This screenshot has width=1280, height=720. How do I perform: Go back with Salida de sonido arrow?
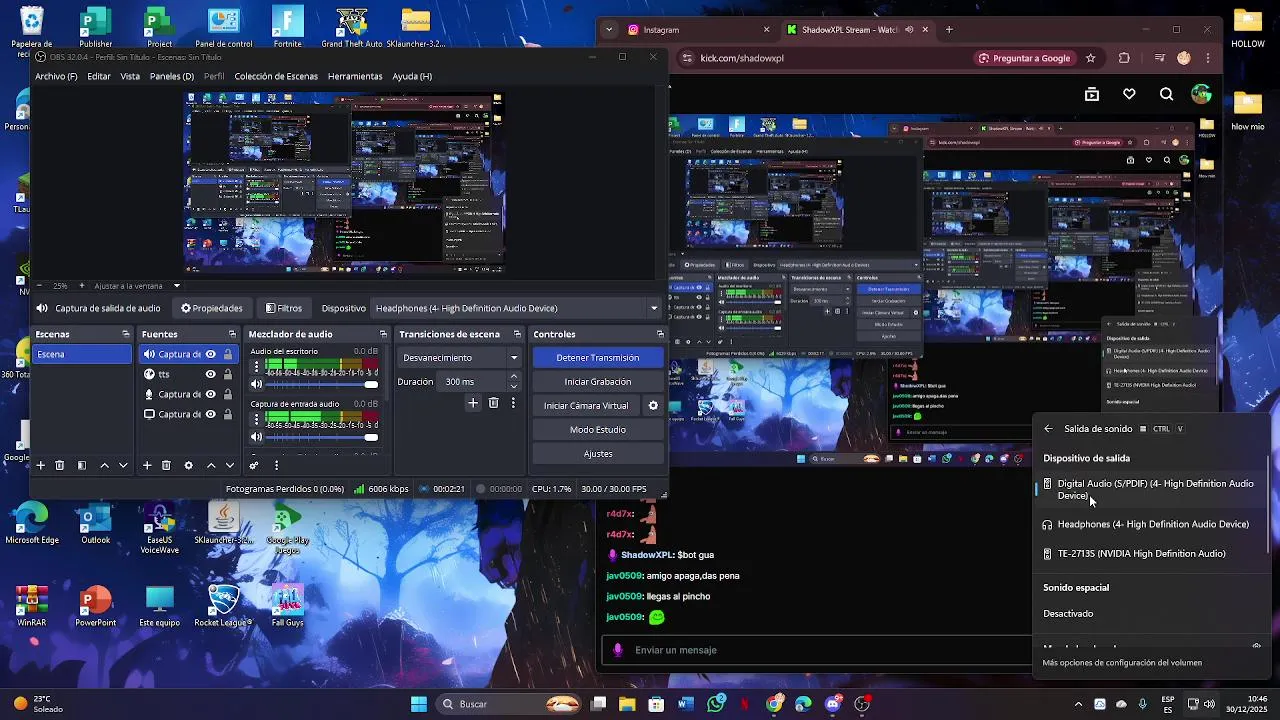coord(1048,429)
